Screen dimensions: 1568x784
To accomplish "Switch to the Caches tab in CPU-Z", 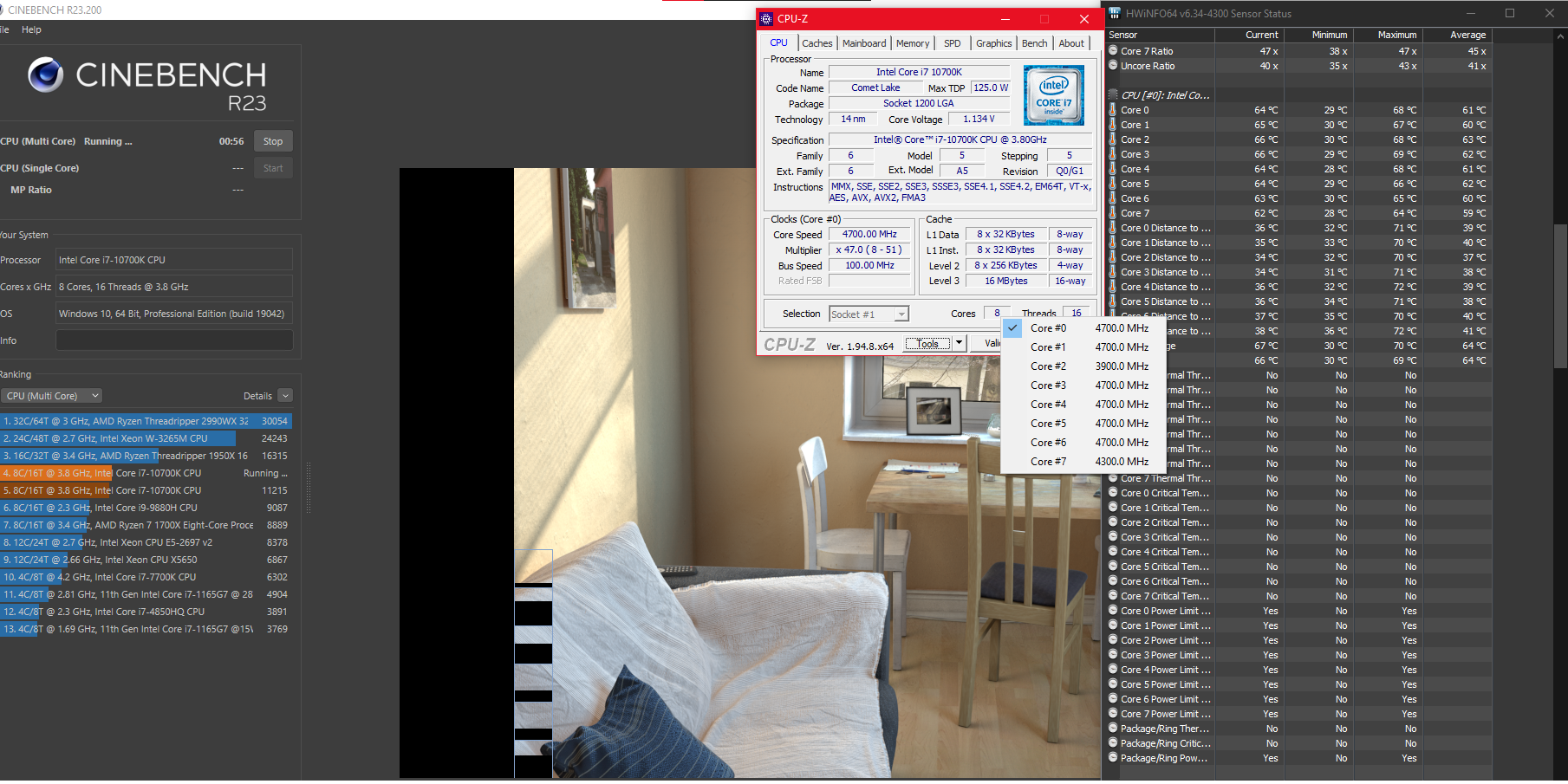I will [x=817, y=43].
